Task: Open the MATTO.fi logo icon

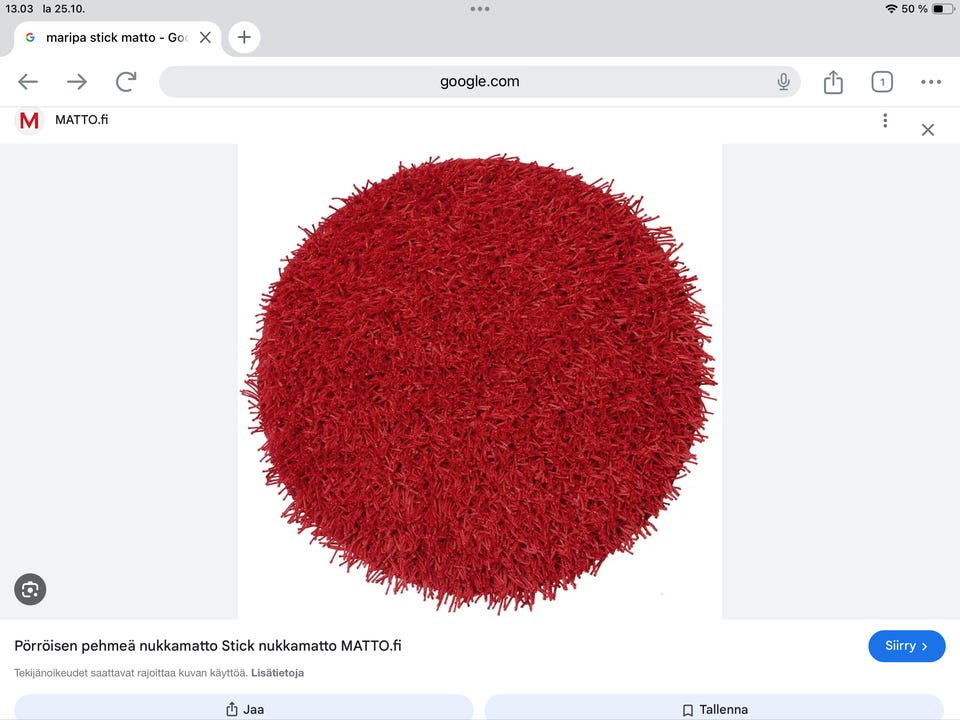Action: [29, 120]
